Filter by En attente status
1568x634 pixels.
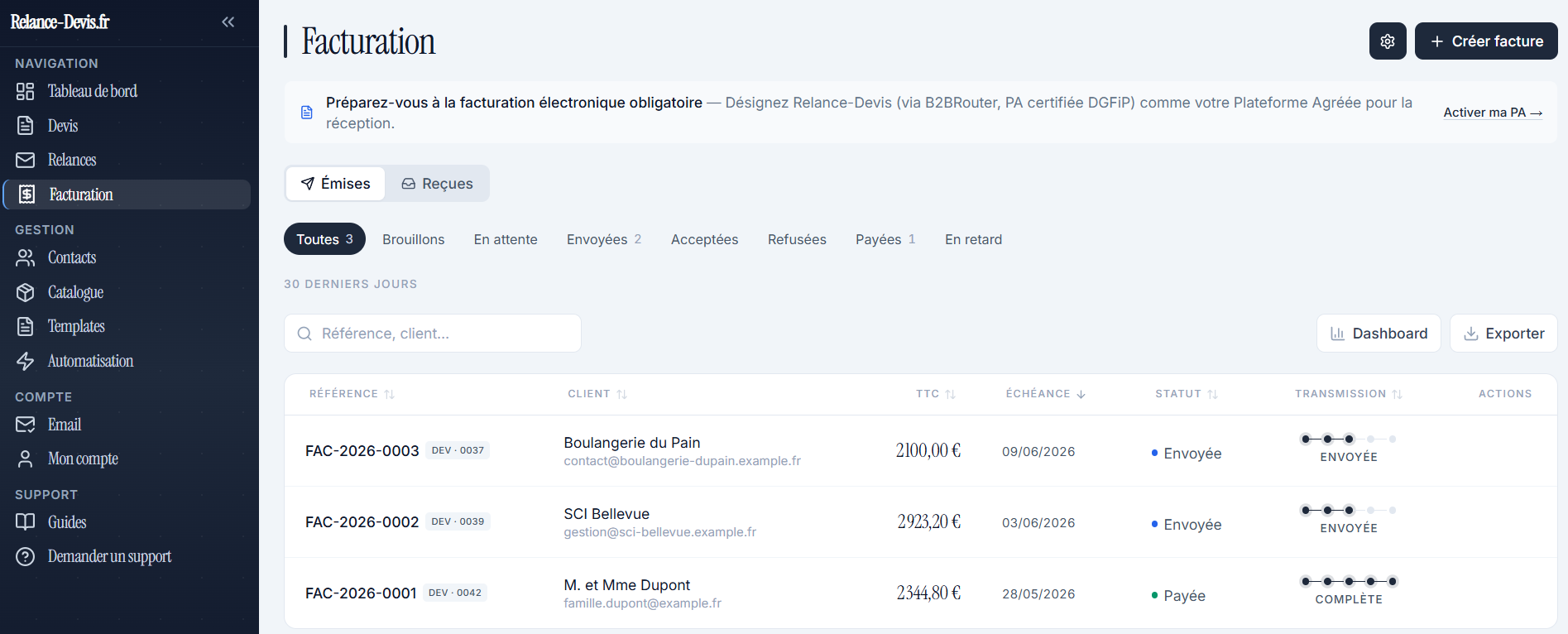(x=506, y=239)
